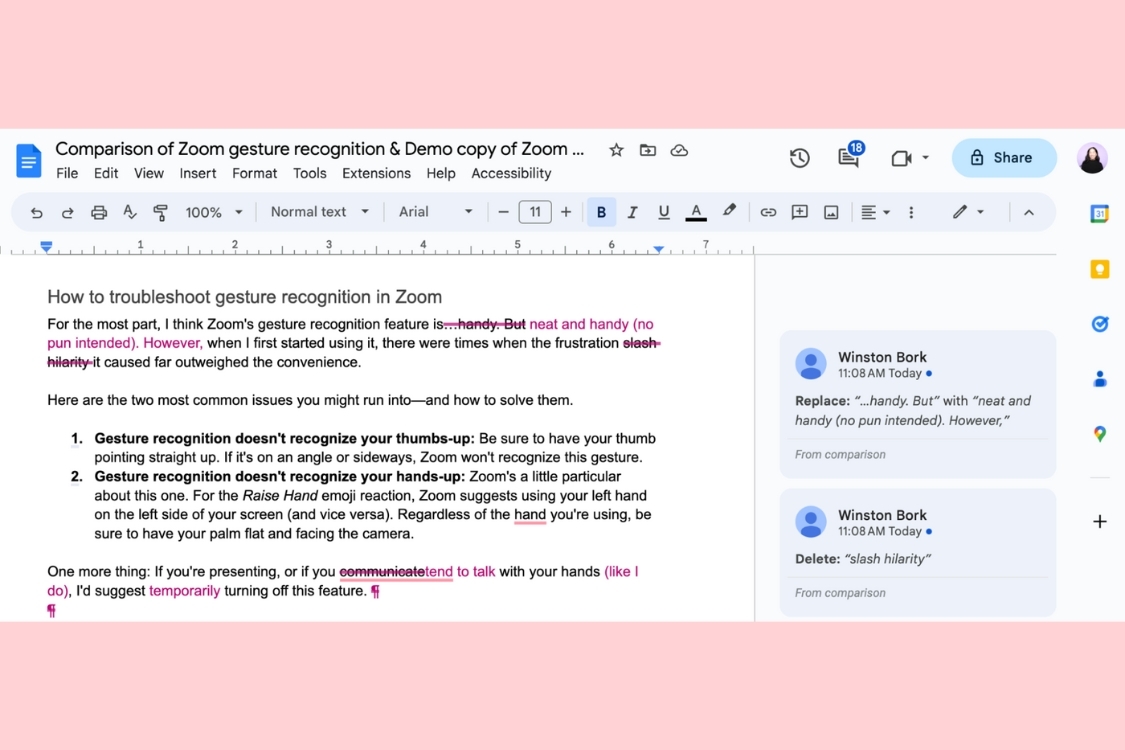Print the document
This screenshot has width=1125, height=750.
[x=99, y=212]
